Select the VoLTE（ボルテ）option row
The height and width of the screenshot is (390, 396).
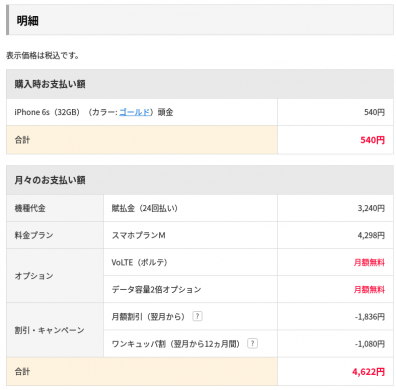click(248, 262)
